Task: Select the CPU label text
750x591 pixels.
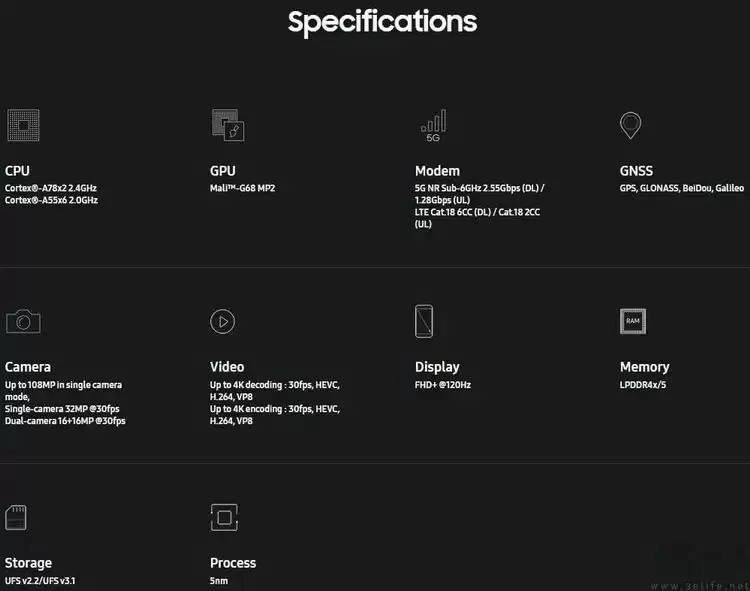Action: tap(17, 171)
